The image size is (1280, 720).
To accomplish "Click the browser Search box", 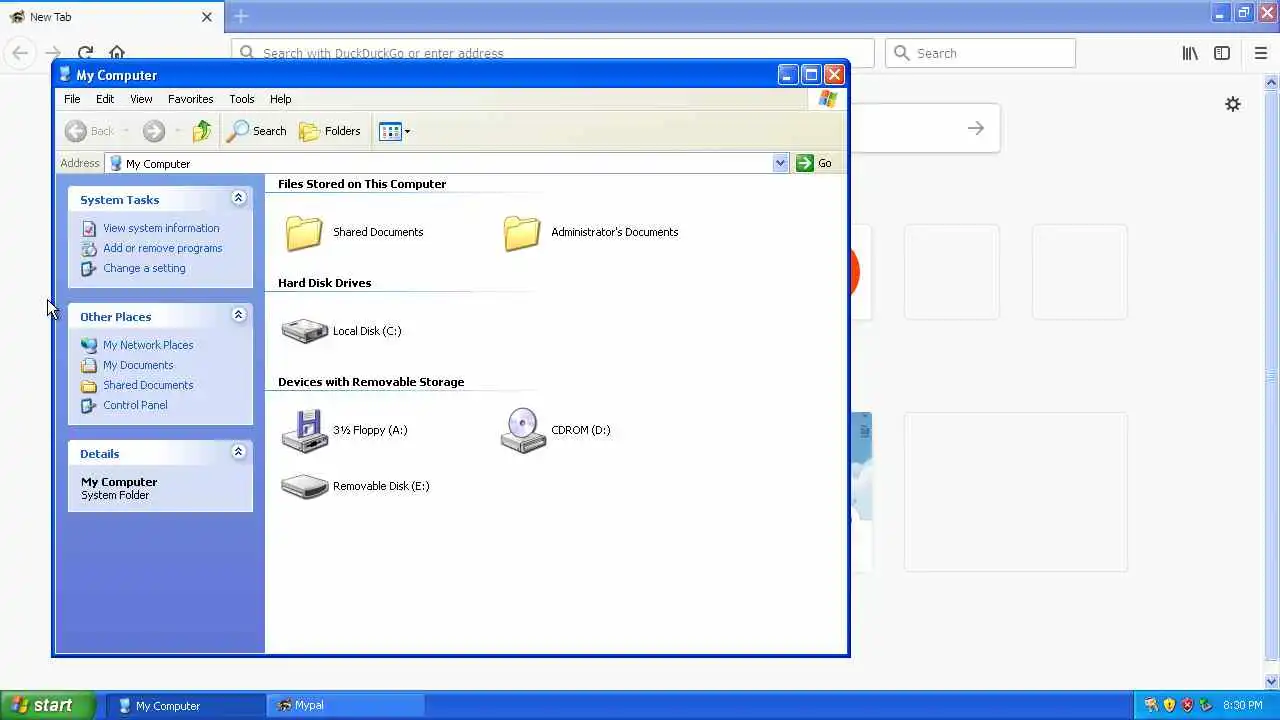I will tap(980, 53).
